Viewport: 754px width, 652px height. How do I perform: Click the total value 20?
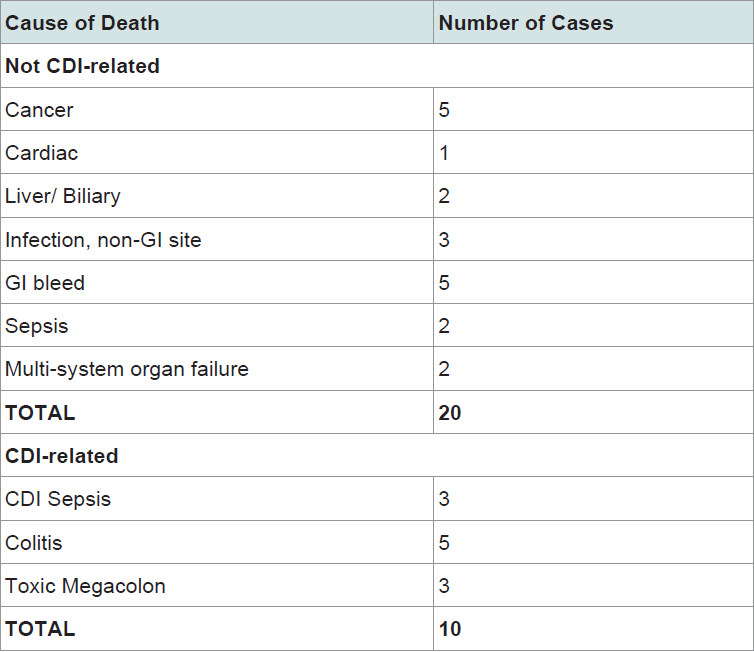450,413
